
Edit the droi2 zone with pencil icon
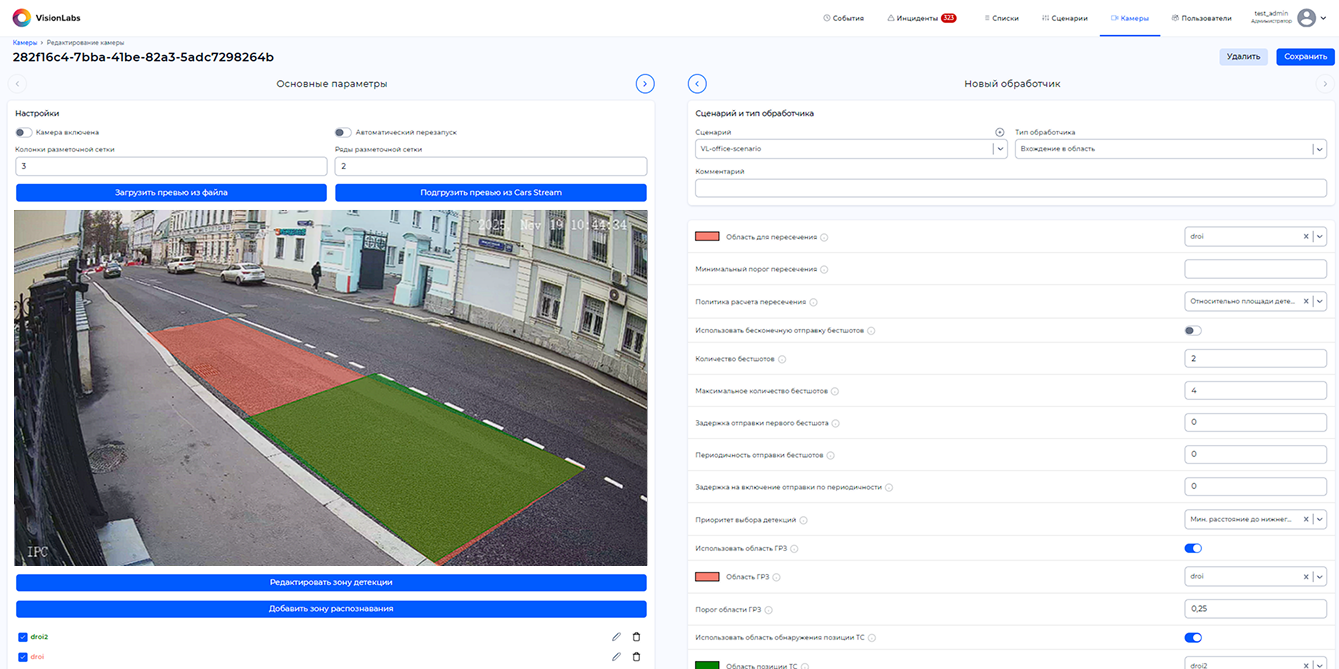(x=616, y=637)
